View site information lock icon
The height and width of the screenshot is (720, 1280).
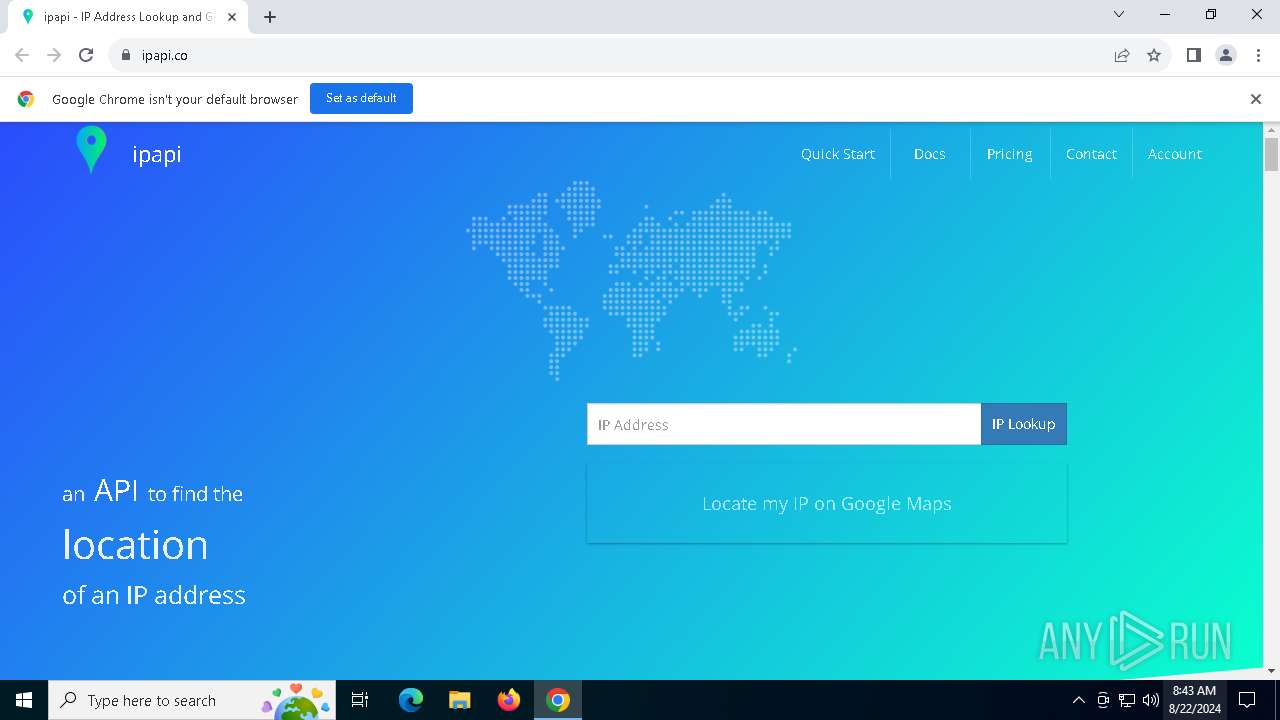tap(125, 56)
